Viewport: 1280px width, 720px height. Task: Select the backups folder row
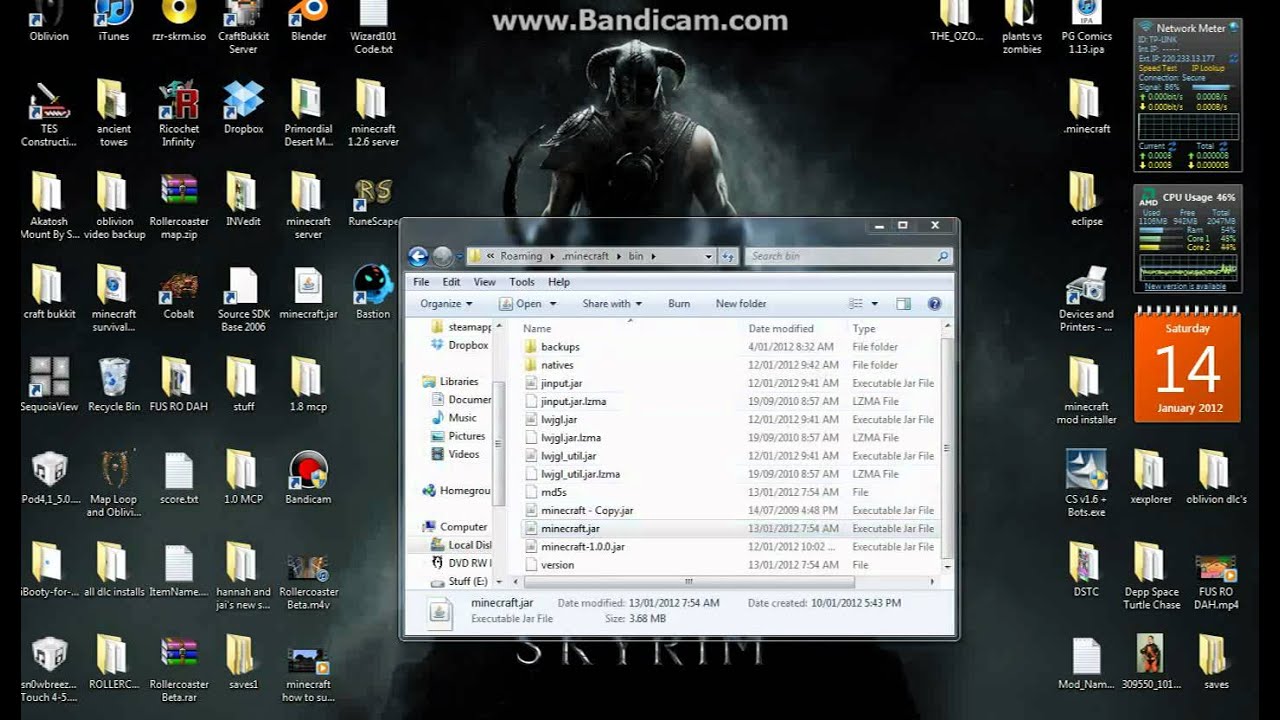(729, 347)
